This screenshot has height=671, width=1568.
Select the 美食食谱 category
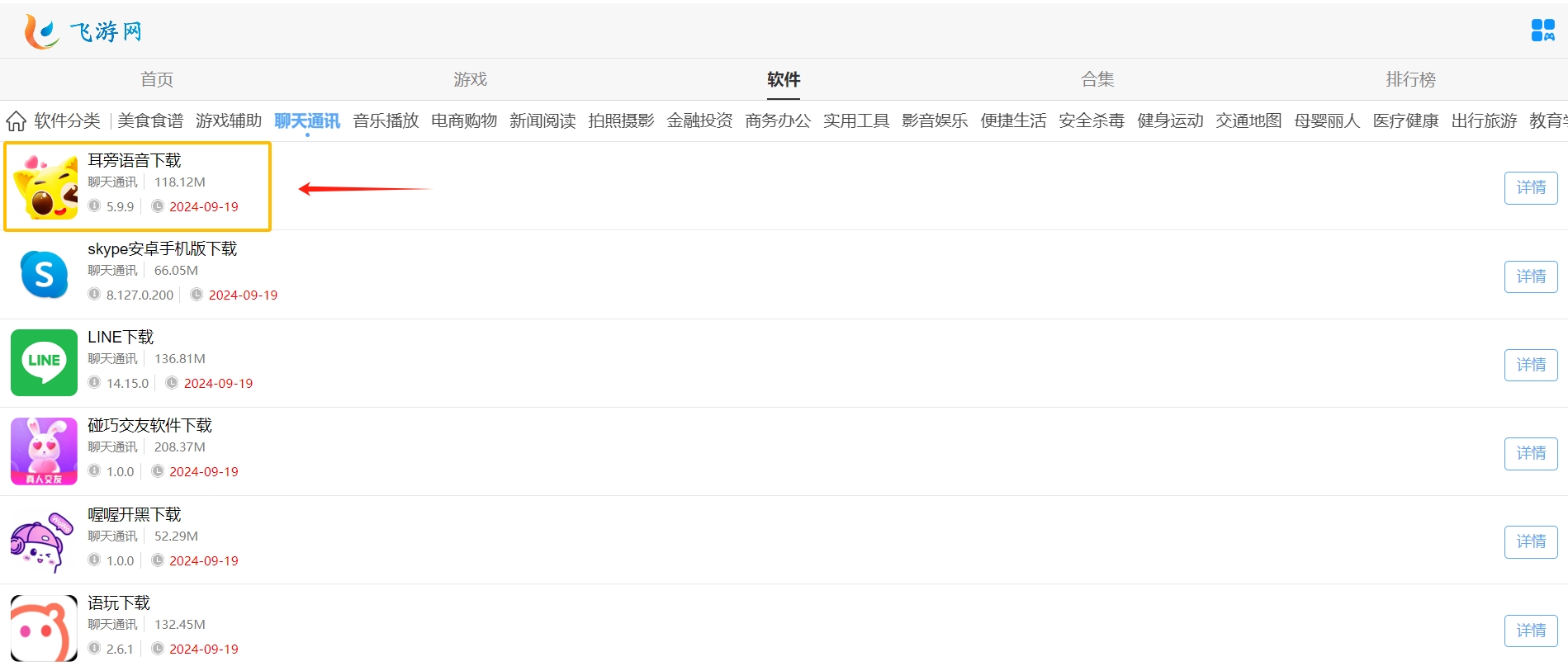point(150,120)
